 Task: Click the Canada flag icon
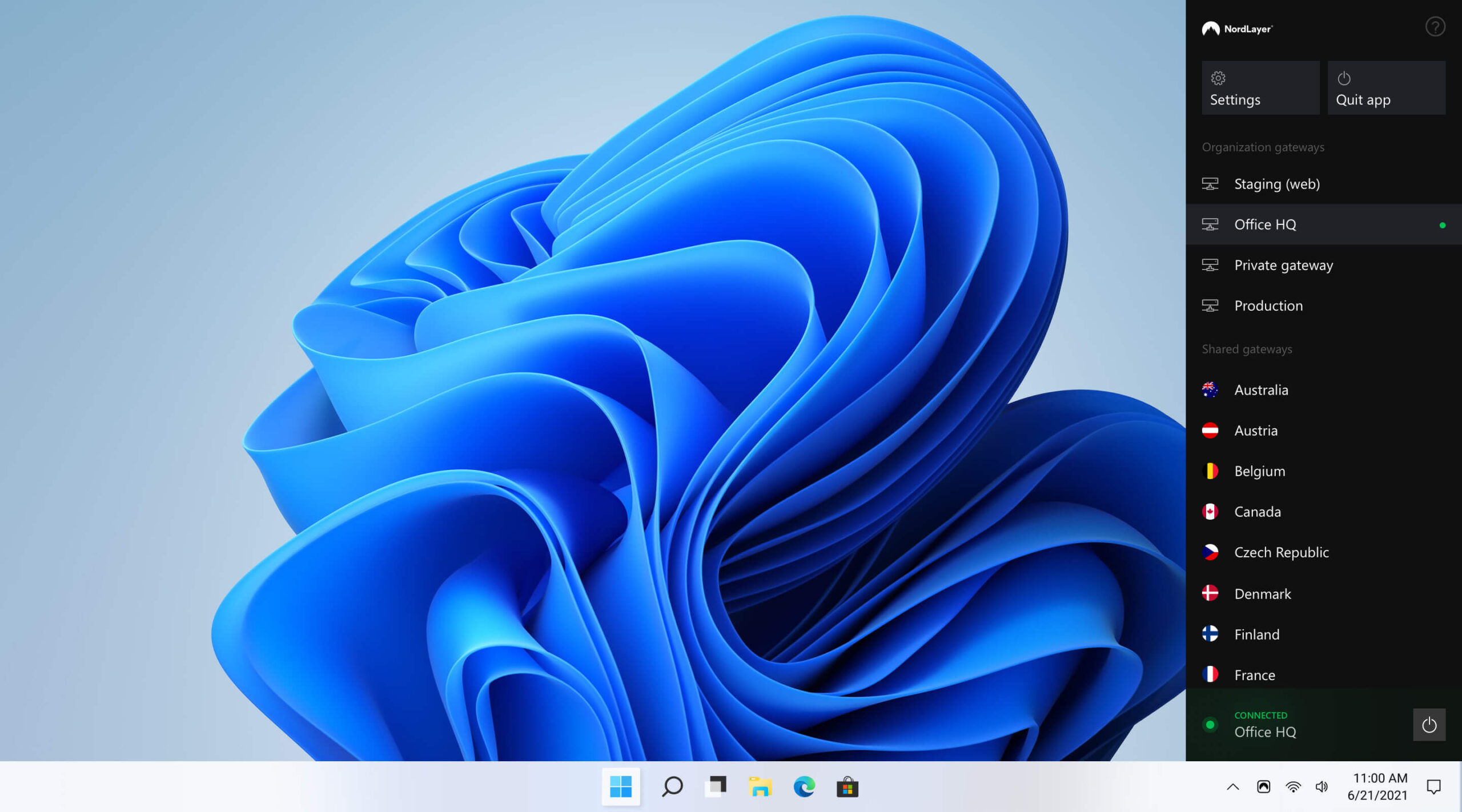1210,512
